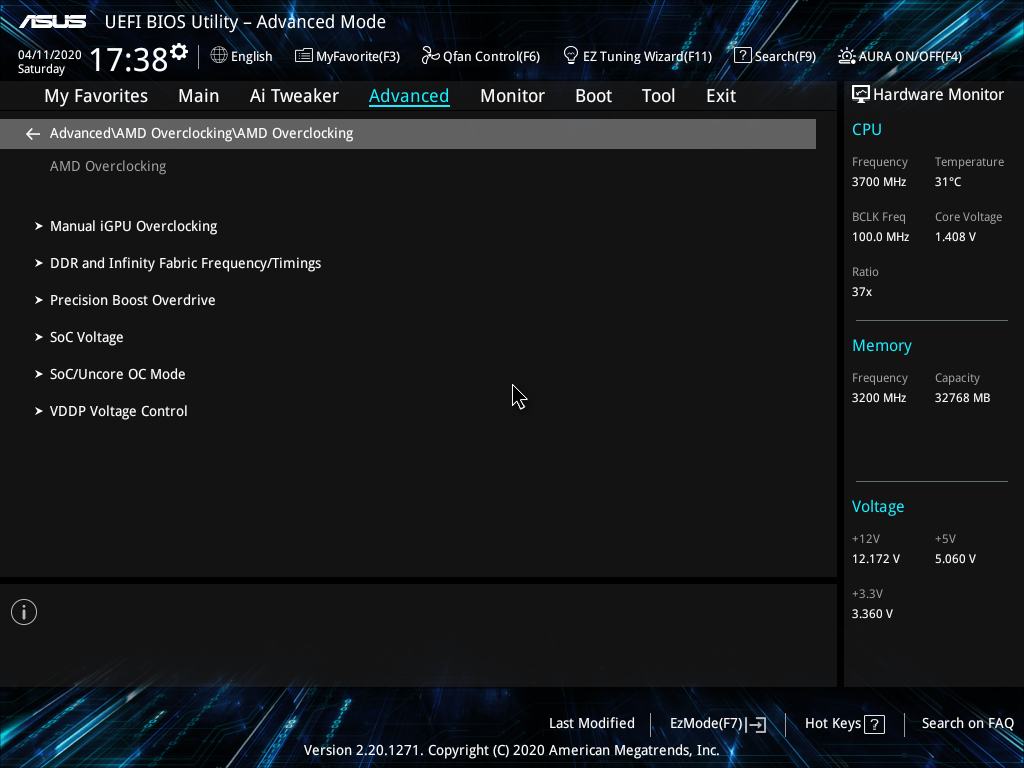Click BCLK Freq value 100.0 MHz
The image size is (1024, 768).
(x=880, y=236)
